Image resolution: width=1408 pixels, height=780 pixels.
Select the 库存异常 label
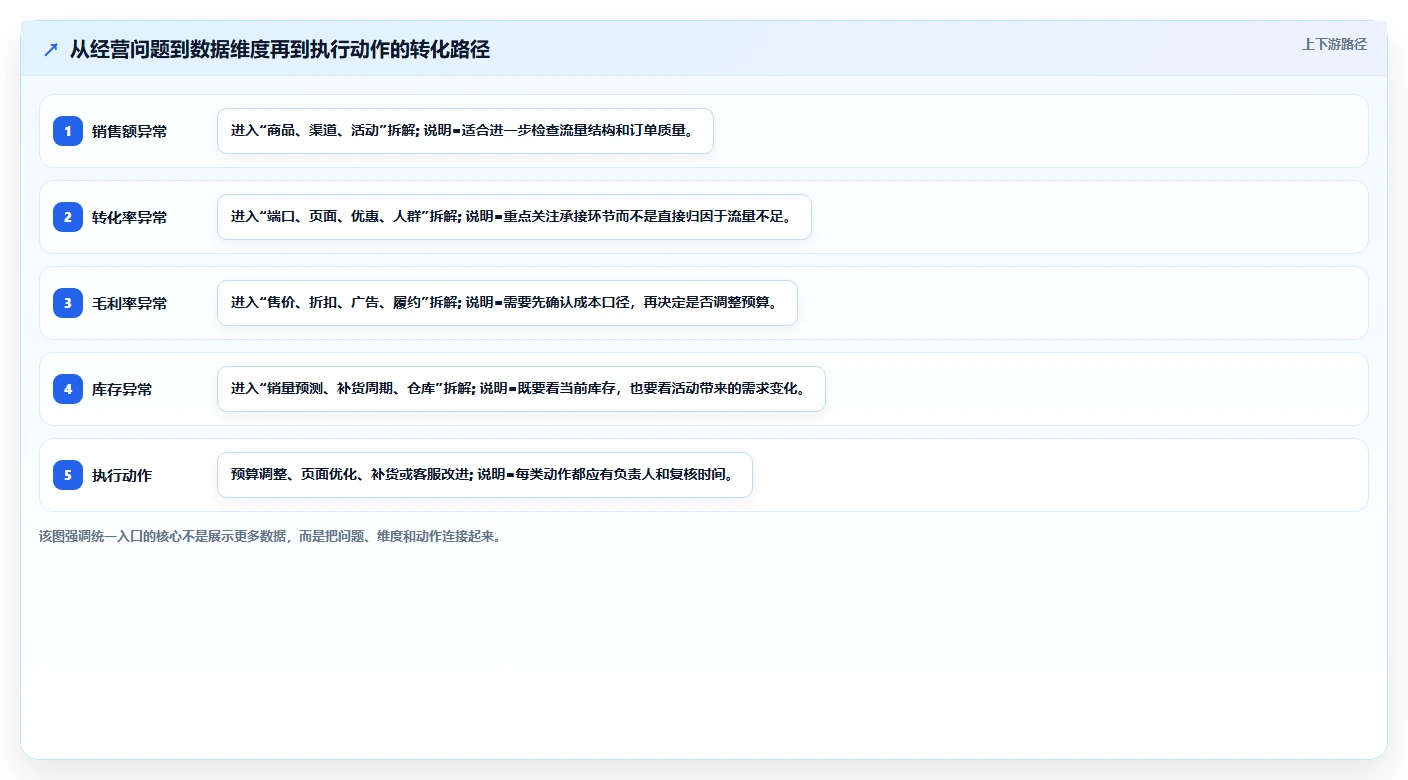(122, 389)
